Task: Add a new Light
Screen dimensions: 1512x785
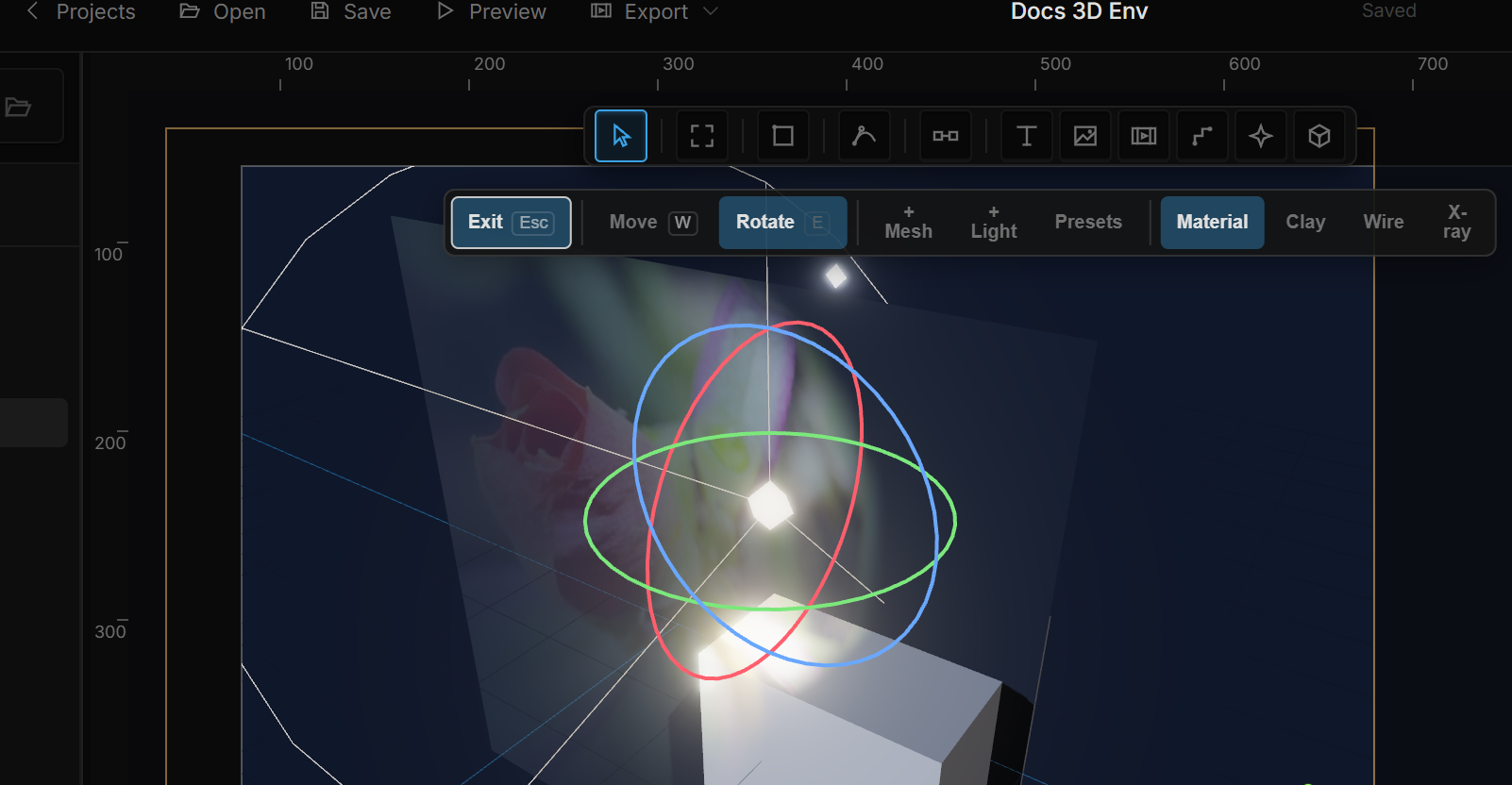Action: 994,223
